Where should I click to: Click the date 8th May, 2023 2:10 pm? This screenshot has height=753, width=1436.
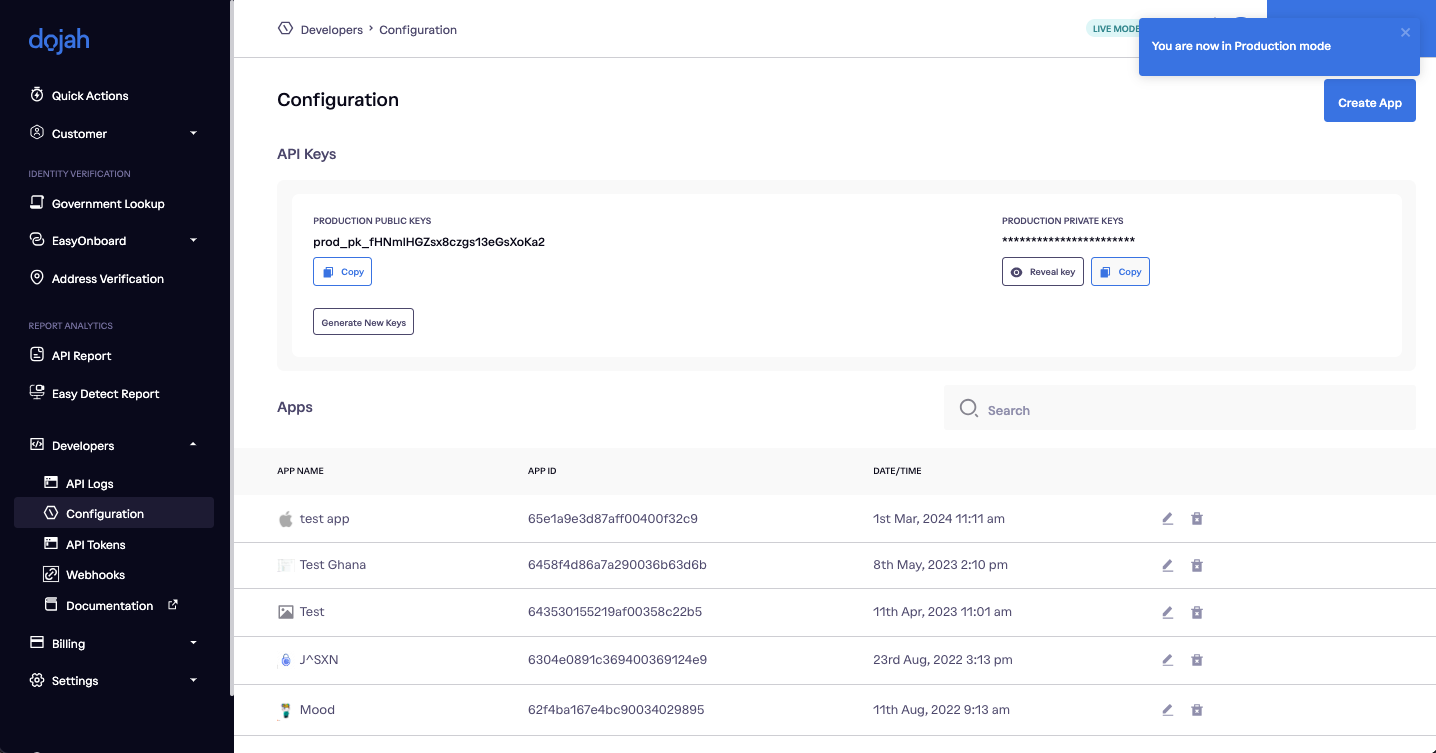coord(940,565)
